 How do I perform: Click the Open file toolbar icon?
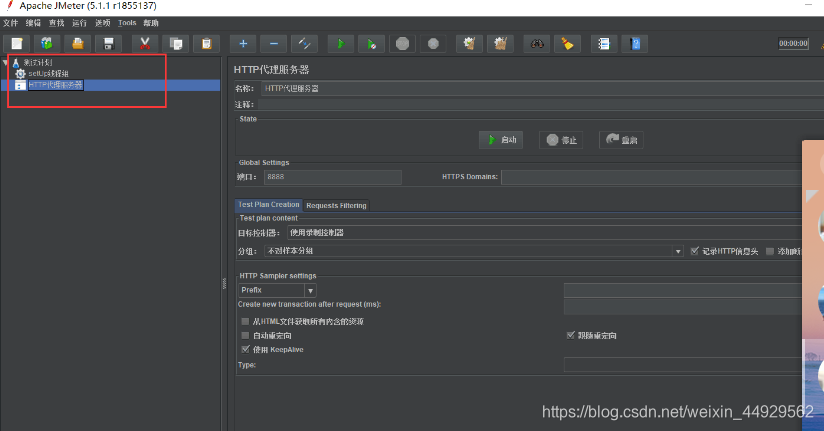78,44
